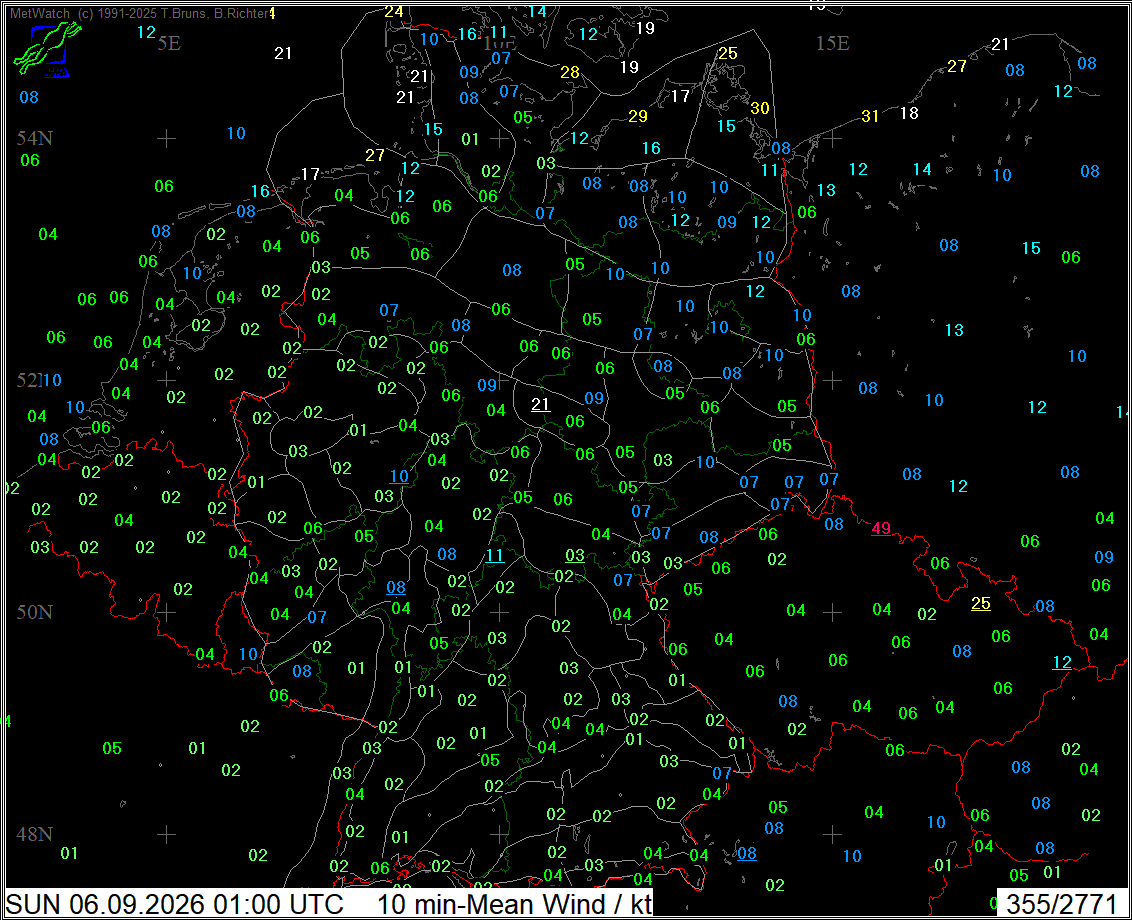Click the yellow 28 wind value
Viewport: 1132px width, 920px height.
(x=570, y=72)
